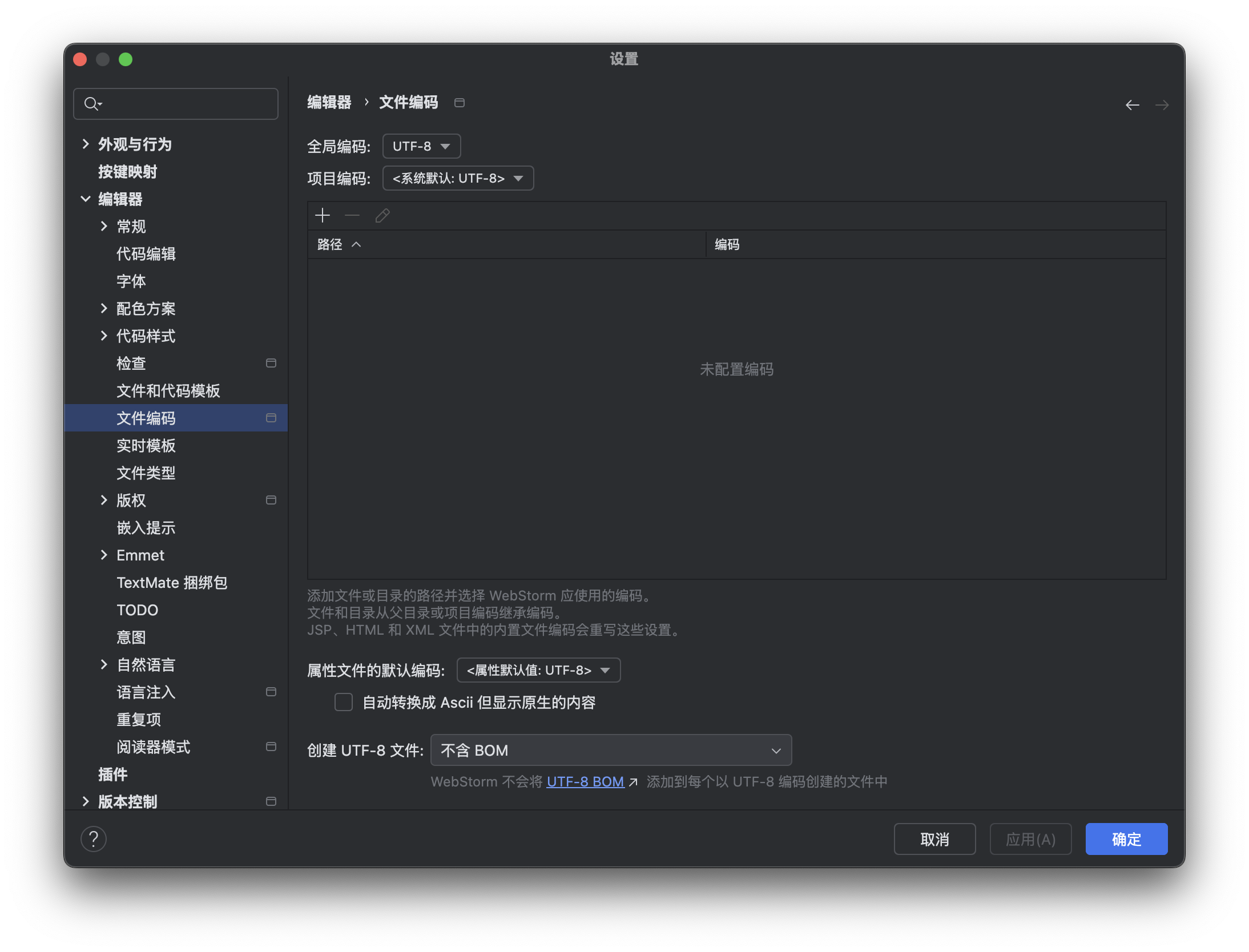Screen dimensions: 1249x952
Task: Click the external link arrow after UTF-8 BOM
Action: [x=633, y=782]
